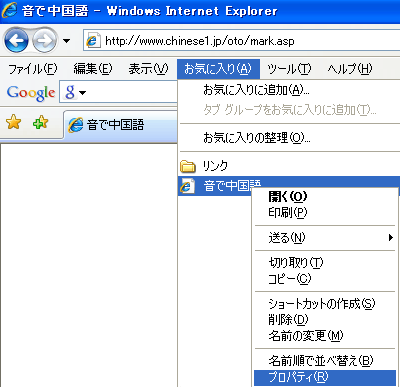Click the Internet Explorer title bar icon
This screenshot has height=387, width=400.
tap(10, 10)
